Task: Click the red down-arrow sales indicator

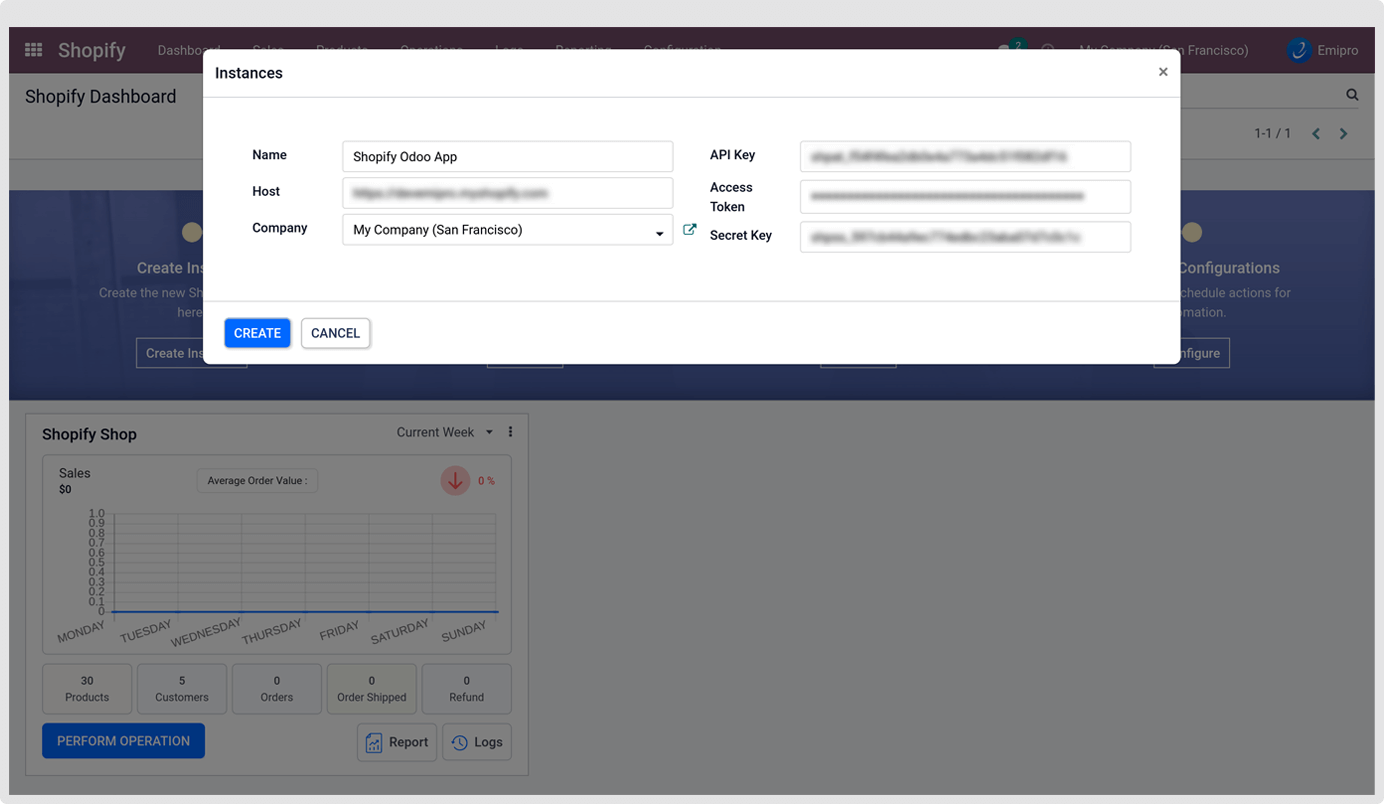Action: [x=455, y=481]
